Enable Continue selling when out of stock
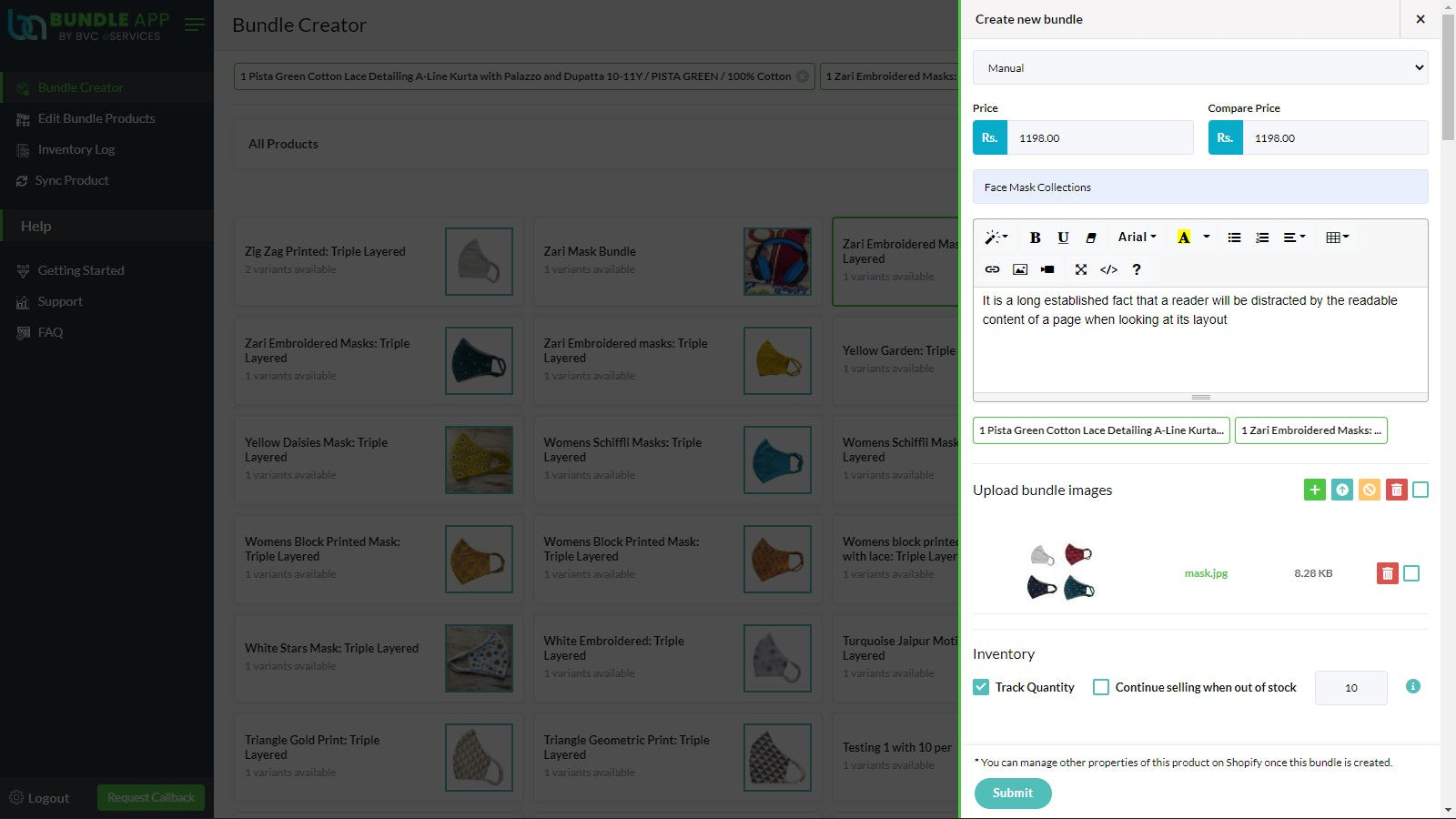Viewport: 1456px width, 819px height. pyautogui.click(x=1101, y=687)
